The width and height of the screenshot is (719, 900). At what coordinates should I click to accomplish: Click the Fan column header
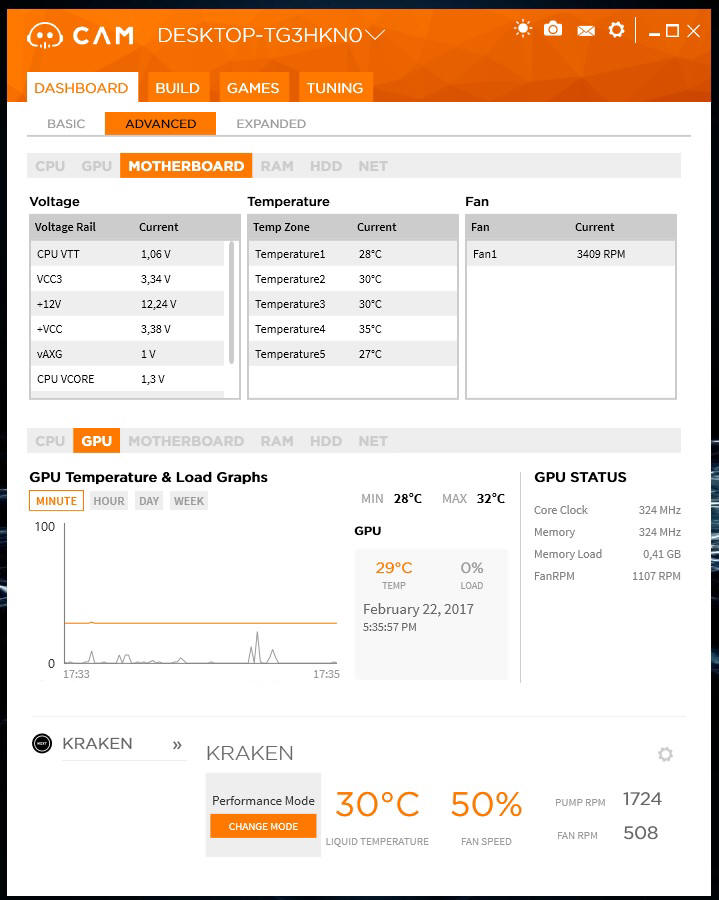[480, 227]
